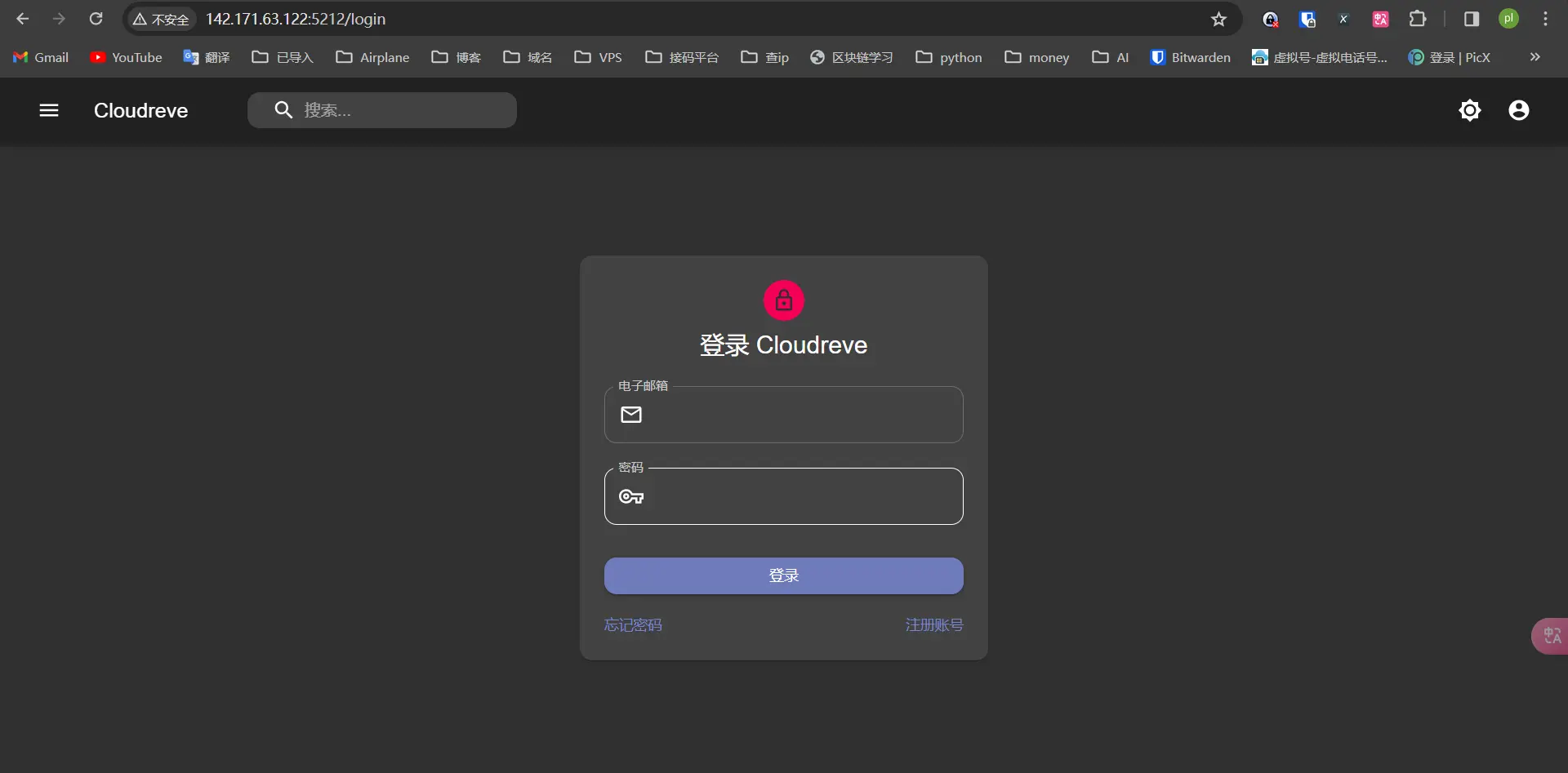Focus the 电子邮箱 email input
This screenshot has height=773, width=1568.
point(784,415)
